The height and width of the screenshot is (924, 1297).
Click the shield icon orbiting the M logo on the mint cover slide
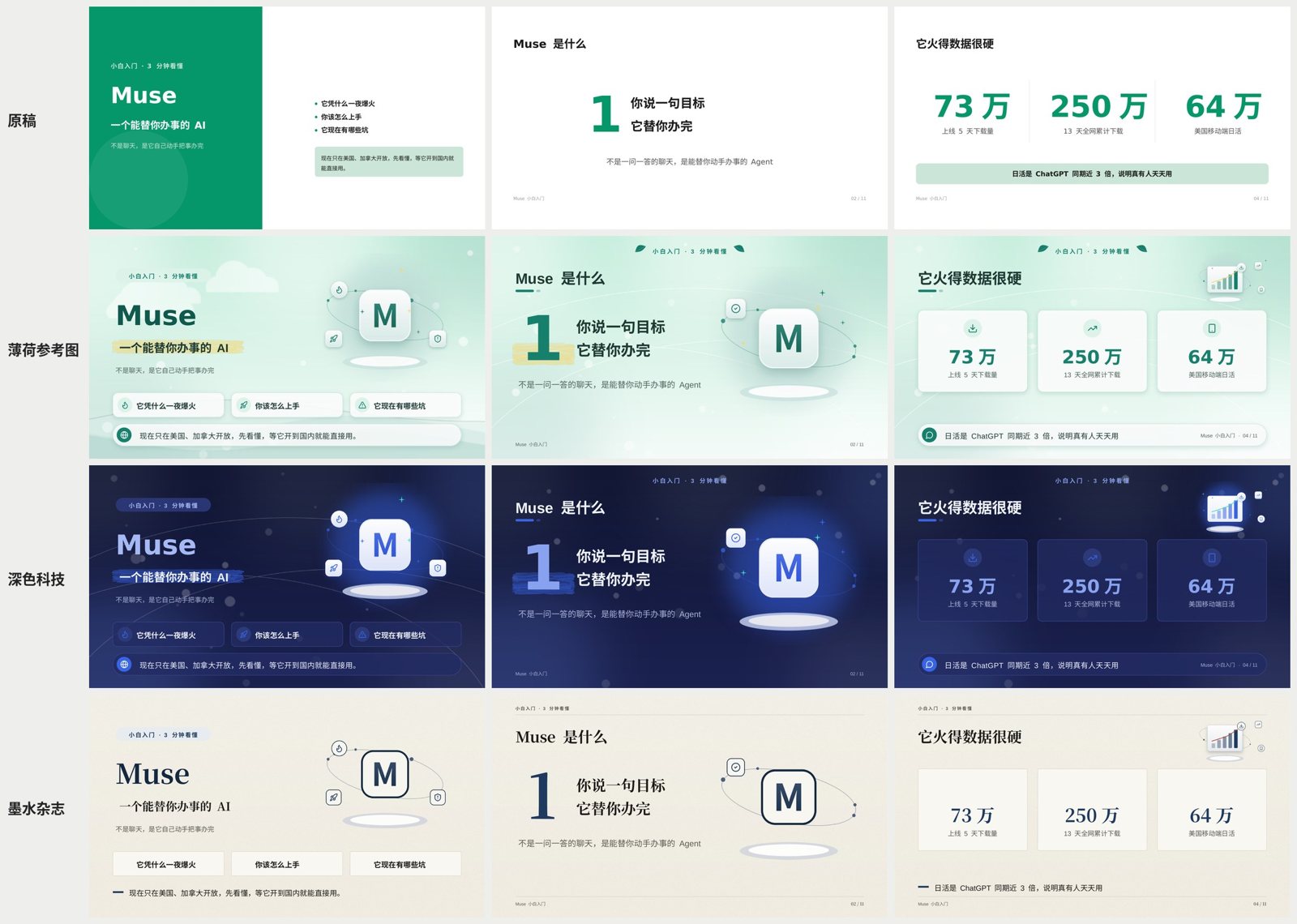pos(438,339)
